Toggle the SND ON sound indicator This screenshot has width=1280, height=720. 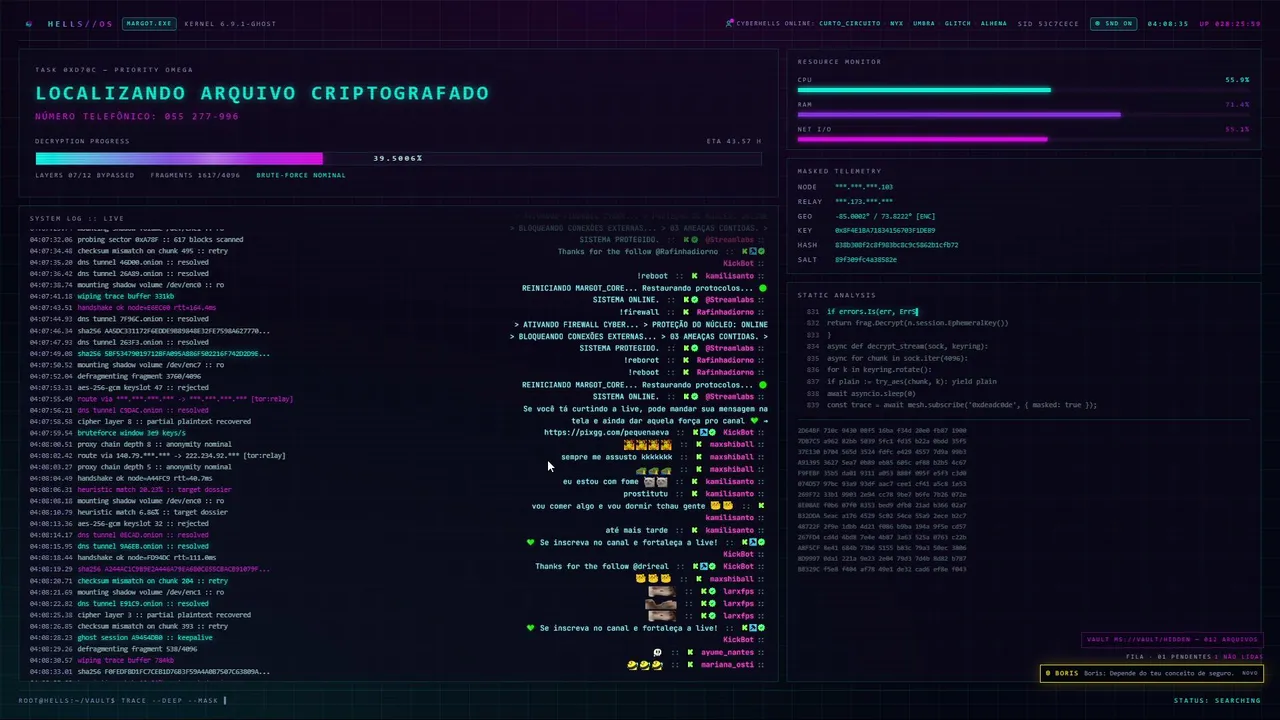pyautogui.click(x=1113, y=23)
